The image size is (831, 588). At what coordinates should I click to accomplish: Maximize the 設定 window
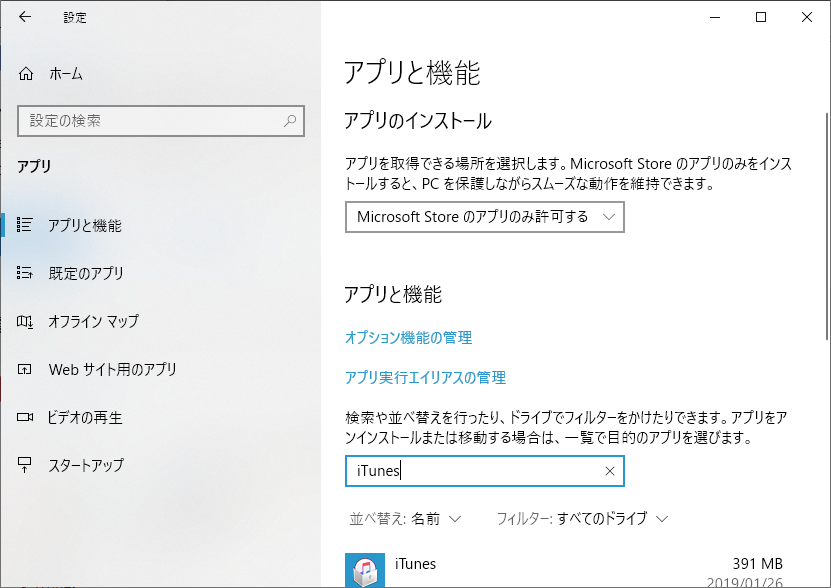click(x=761, y=17)
